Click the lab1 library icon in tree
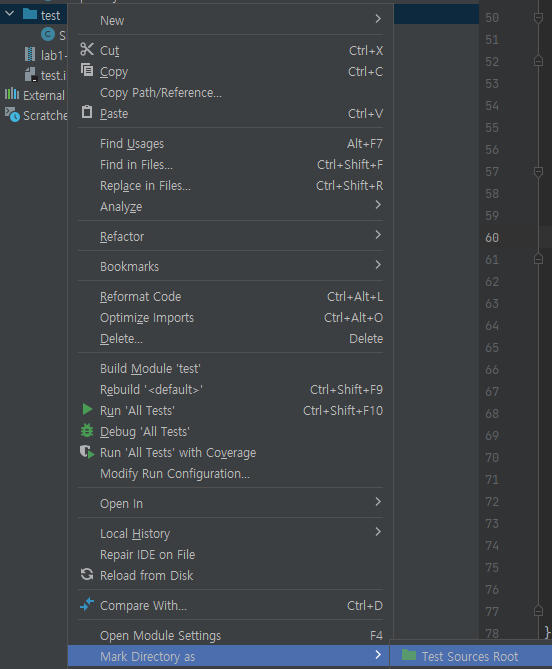552x669 pixels. 30,54
